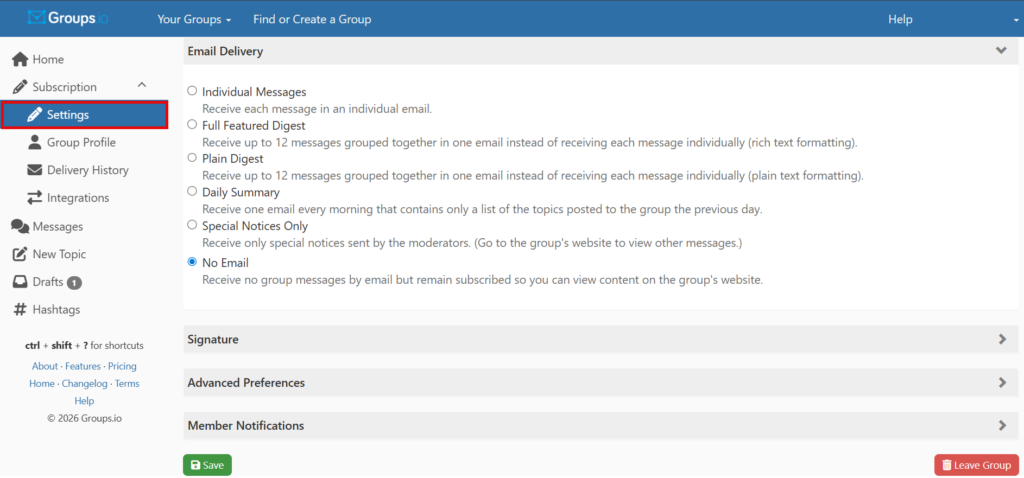Screen dimensions: 1024x478
Task: Click the Drafts count badge showing 1
Action: (74, 283)
